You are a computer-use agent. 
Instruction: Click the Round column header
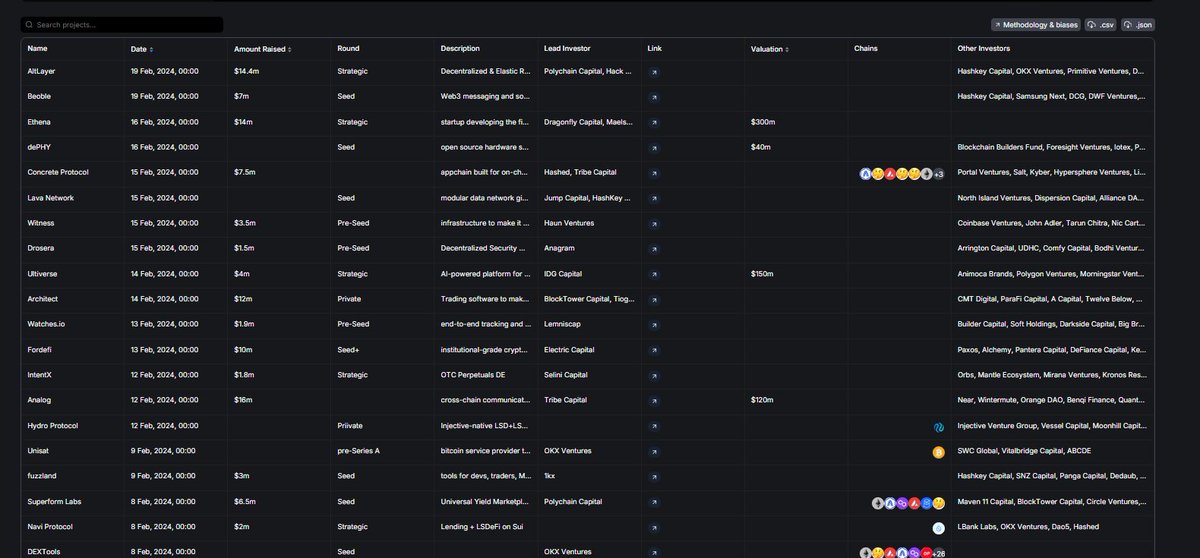[x=348, y=48]
